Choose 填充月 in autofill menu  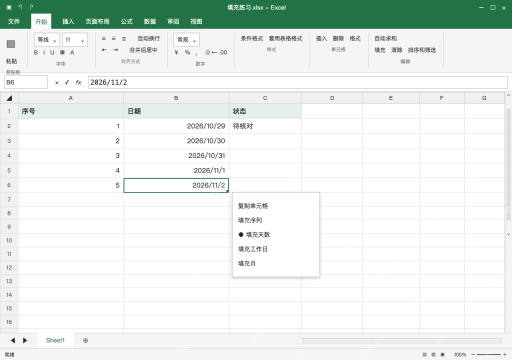(247, 263)
